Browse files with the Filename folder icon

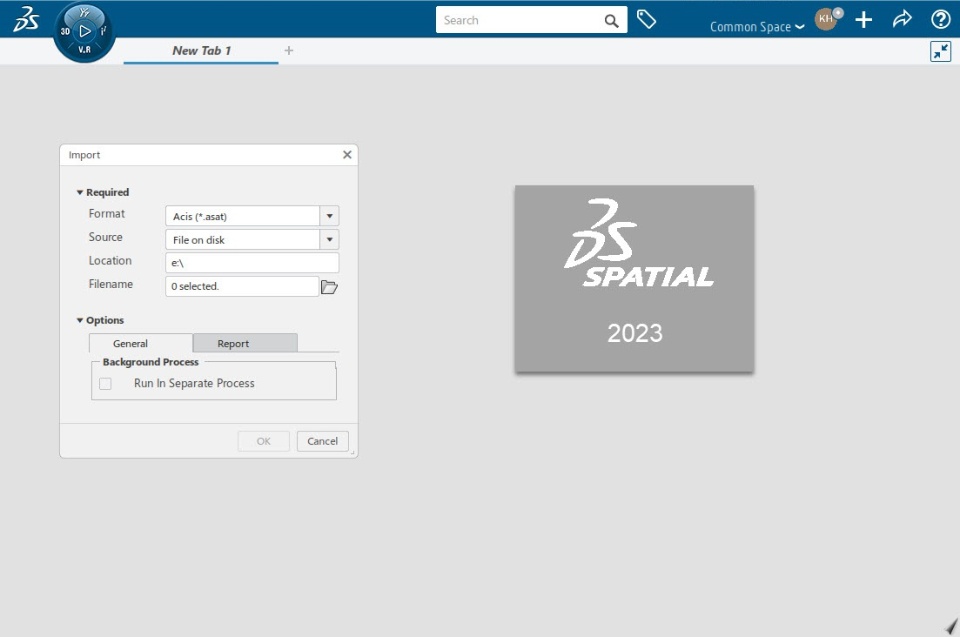tap(329, 287)
